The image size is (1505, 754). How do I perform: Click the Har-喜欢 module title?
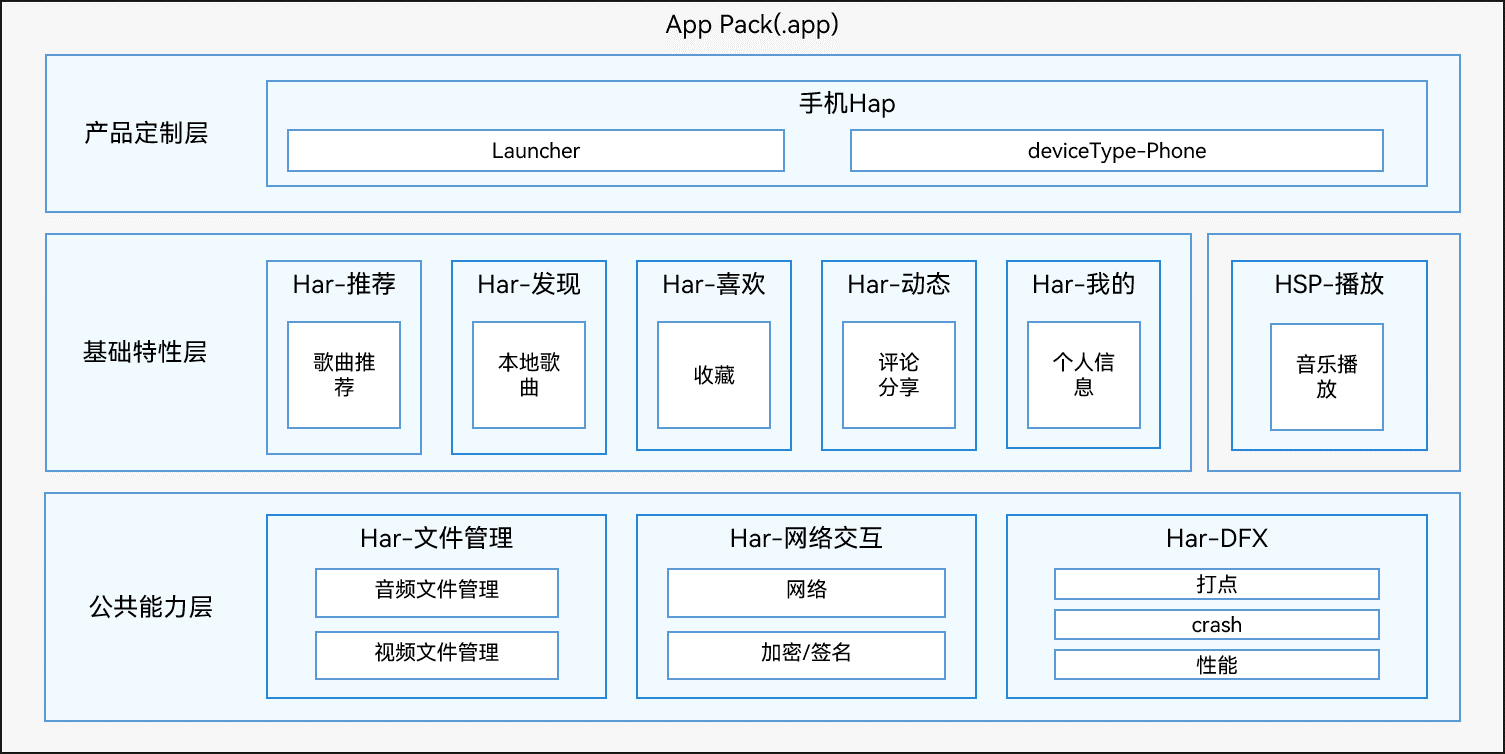click(x=714, y=284)
